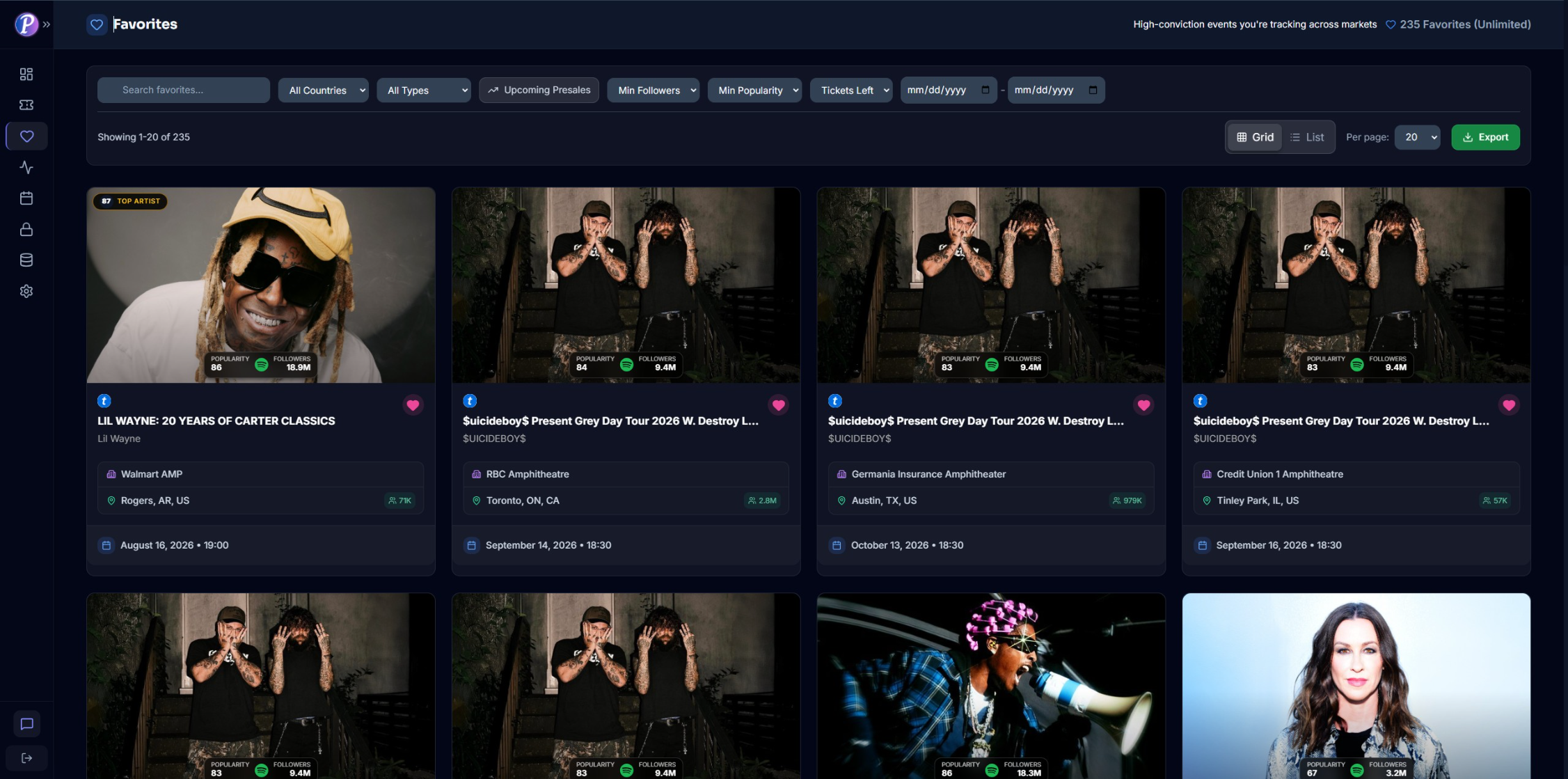Viewport: 1568px width, 779px height.
Task: Unfavorite the Lil Wayne event via its heart icon
Action: (413, 405)
